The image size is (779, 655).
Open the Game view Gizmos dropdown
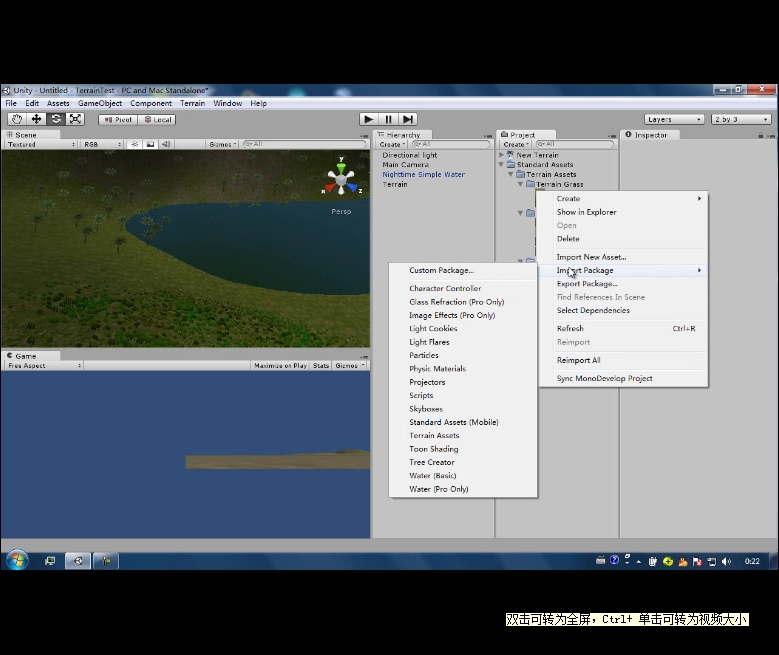tap(349, 365)
